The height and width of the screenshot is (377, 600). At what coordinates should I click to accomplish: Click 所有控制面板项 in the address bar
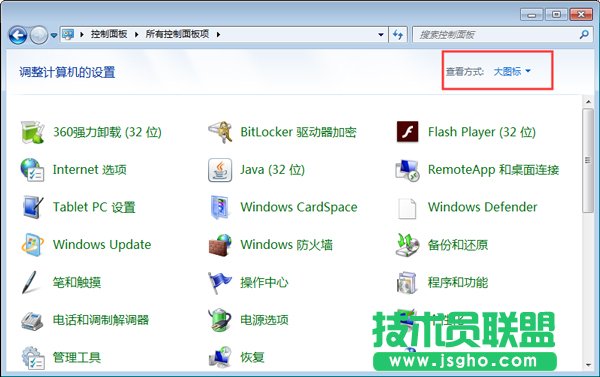click(177, 34)
